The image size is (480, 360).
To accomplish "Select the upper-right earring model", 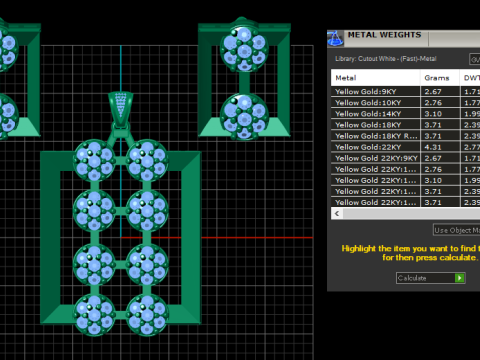I will tap(244, 78).
